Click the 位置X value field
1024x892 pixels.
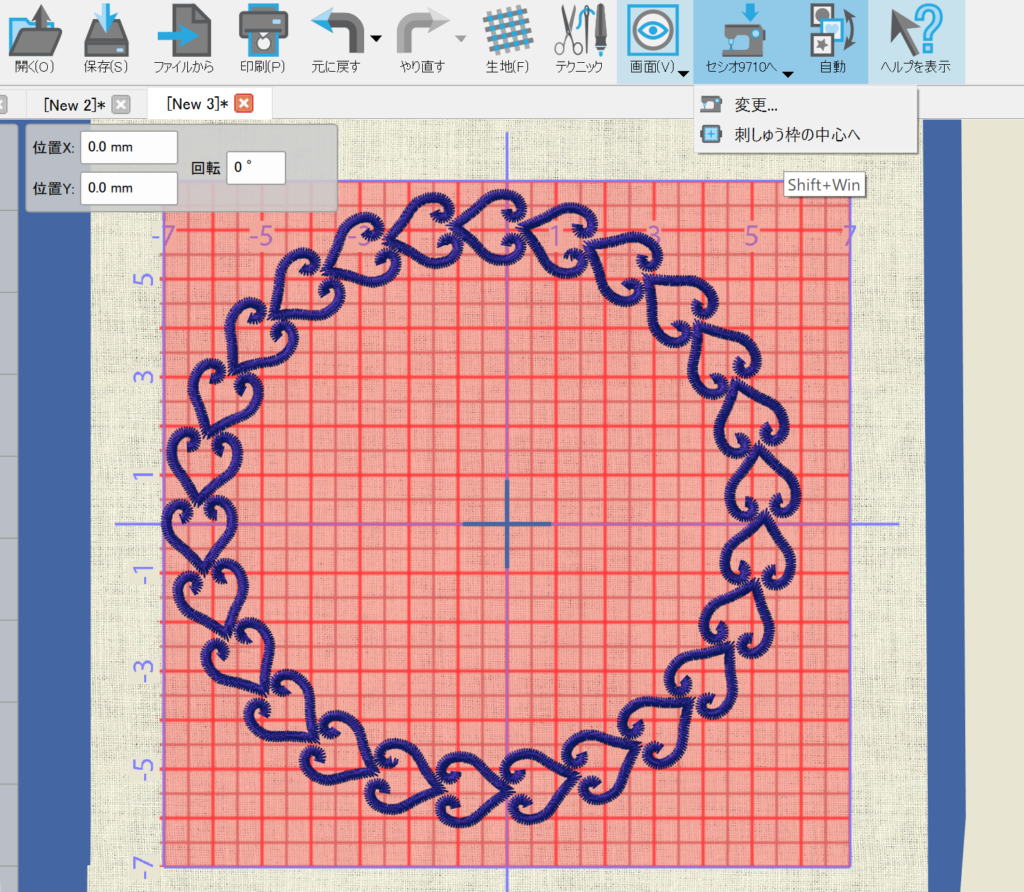[129, 146]
